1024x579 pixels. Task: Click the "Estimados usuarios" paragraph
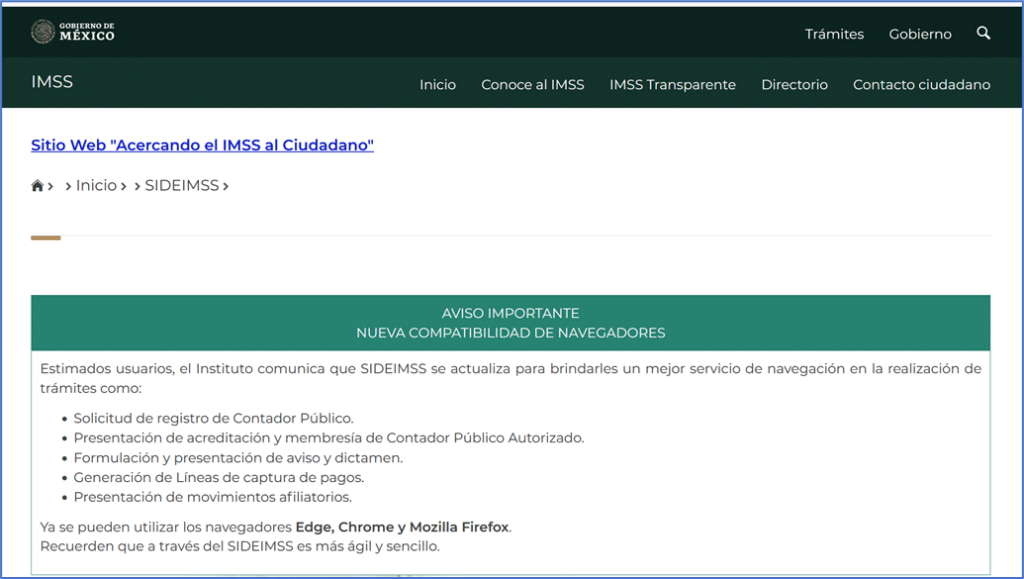[x=510, y=379]
